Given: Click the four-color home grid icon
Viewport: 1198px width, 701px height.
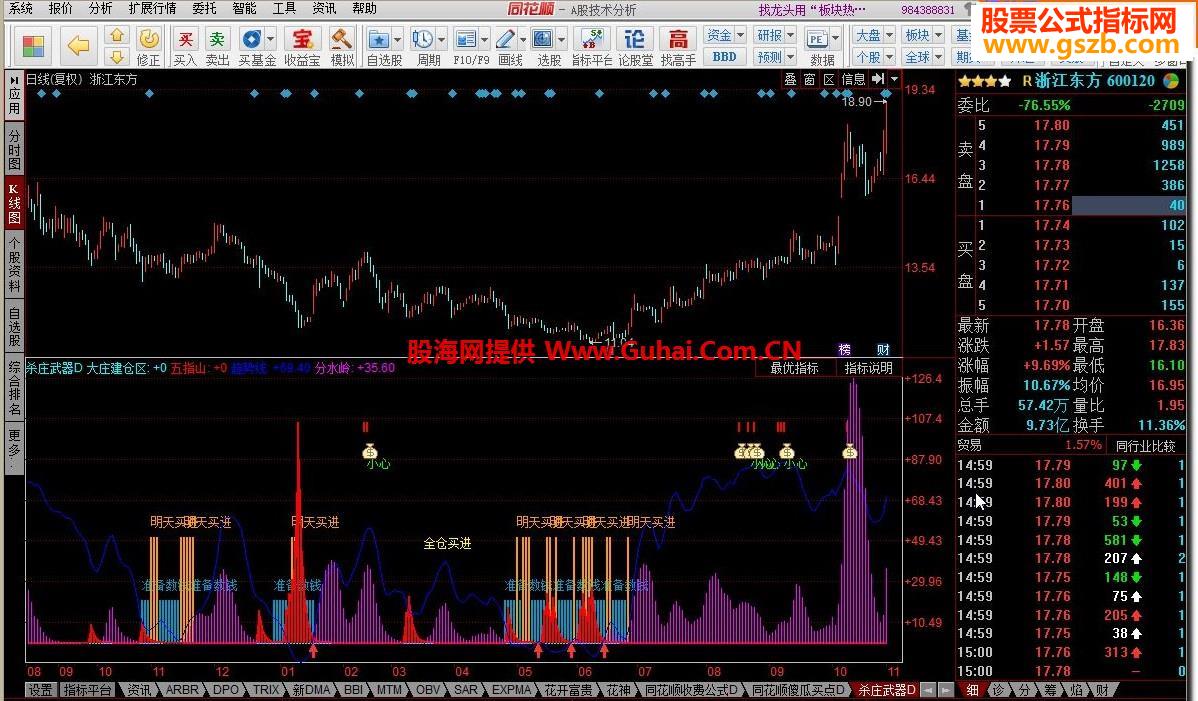Looking at the screenshot, I should click(x=33, y=45).
